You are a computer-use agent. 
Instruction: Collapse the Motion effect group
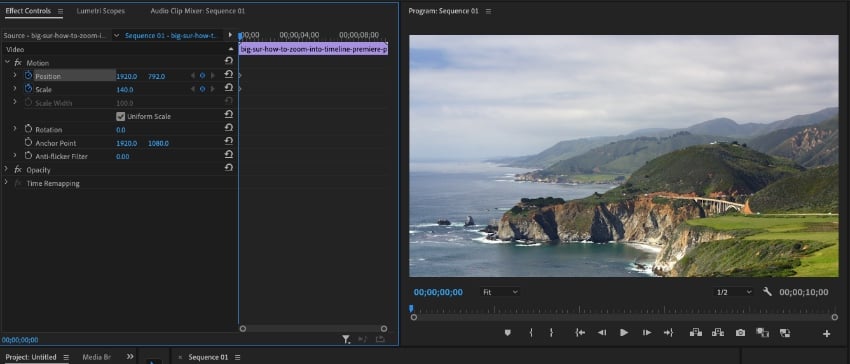coord(7,62)
